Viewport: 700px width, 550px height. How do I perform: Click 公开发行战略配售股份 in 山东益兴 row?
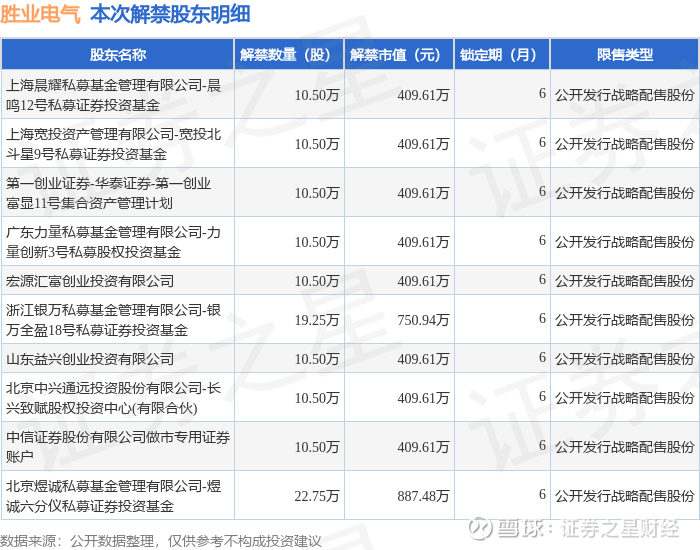[625, 359]
